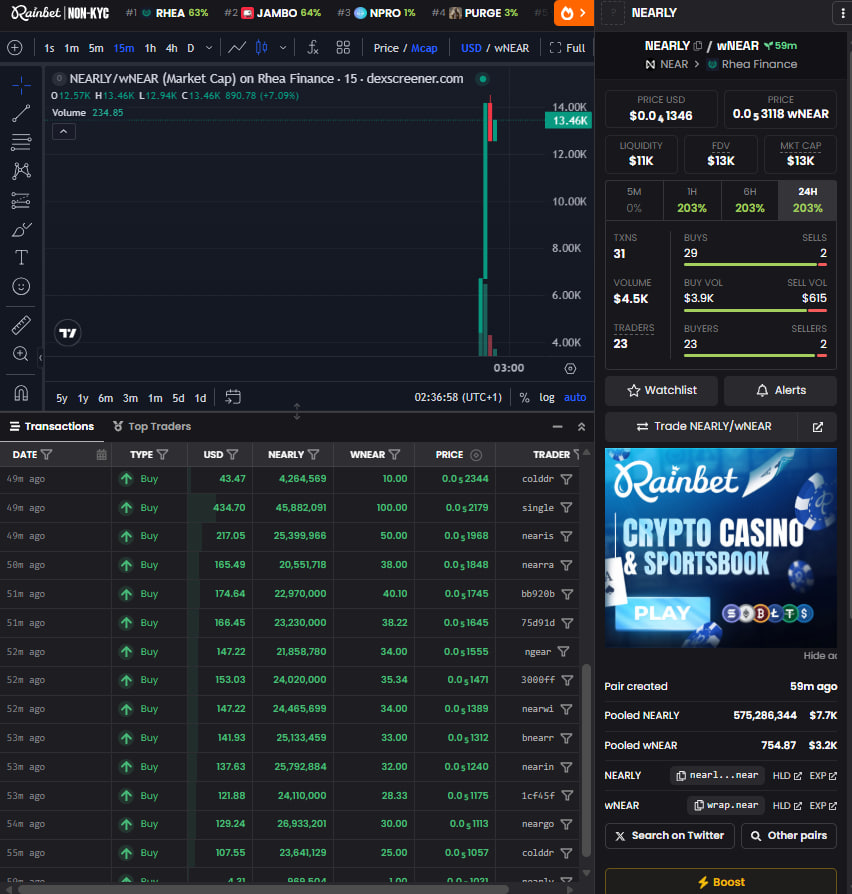Select the trend line drawing tool
The height and width of the screenshot is (894, 852).
pos(21,113)
